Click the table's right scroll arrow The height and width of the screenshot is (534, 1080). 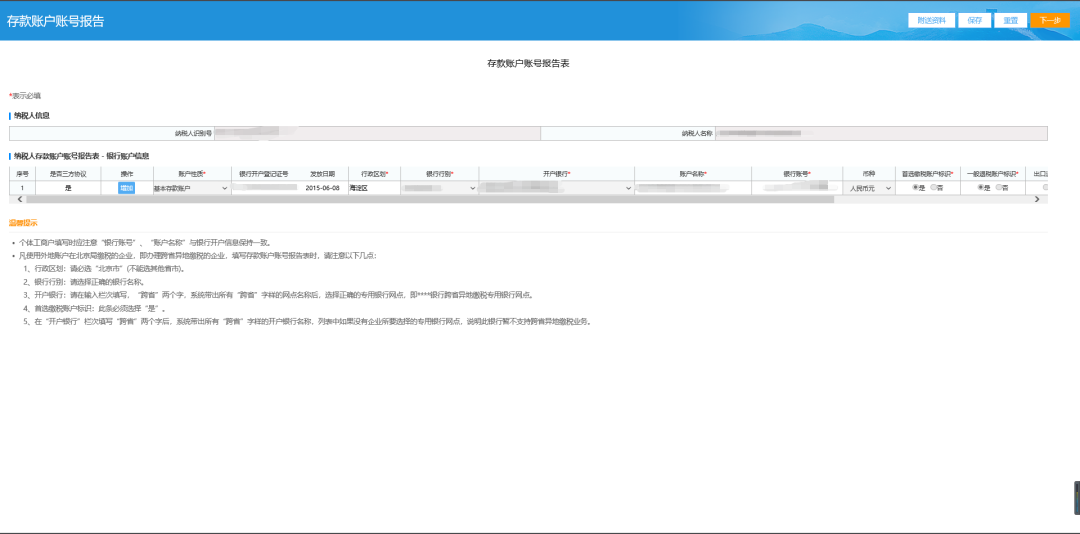tap(1037, 199)
